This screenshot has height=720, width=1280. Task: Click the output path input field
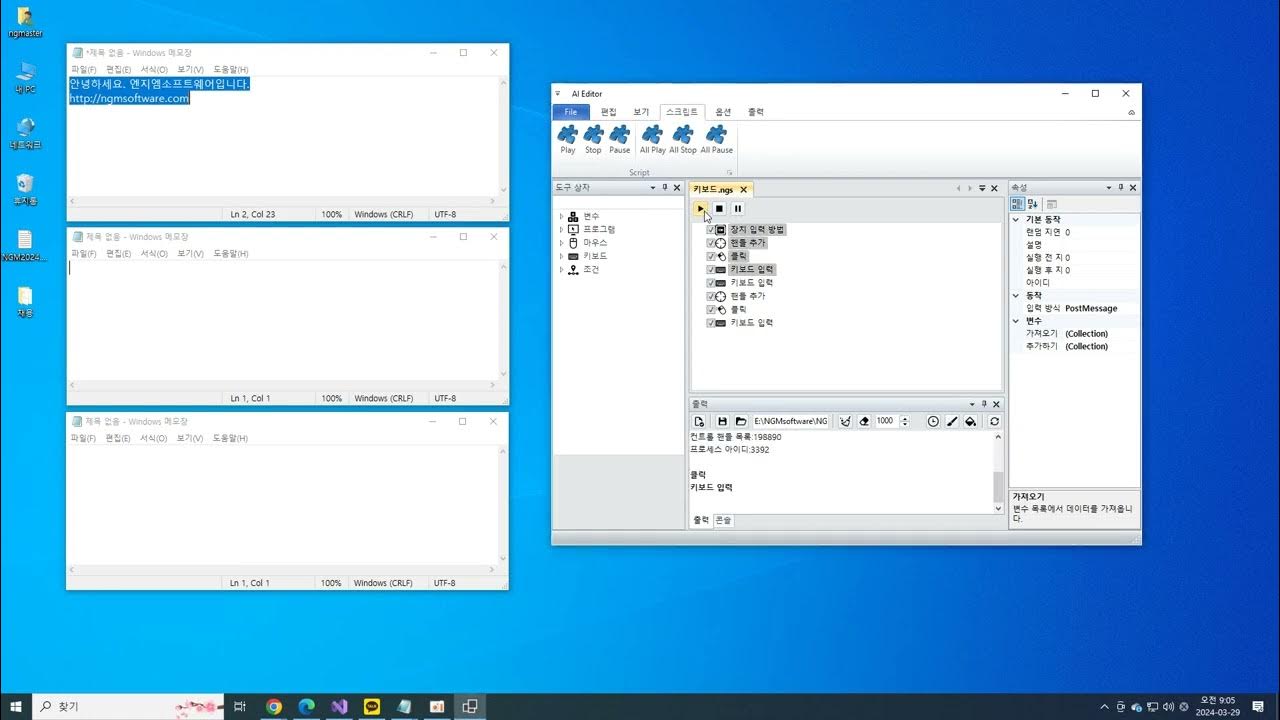791,421
